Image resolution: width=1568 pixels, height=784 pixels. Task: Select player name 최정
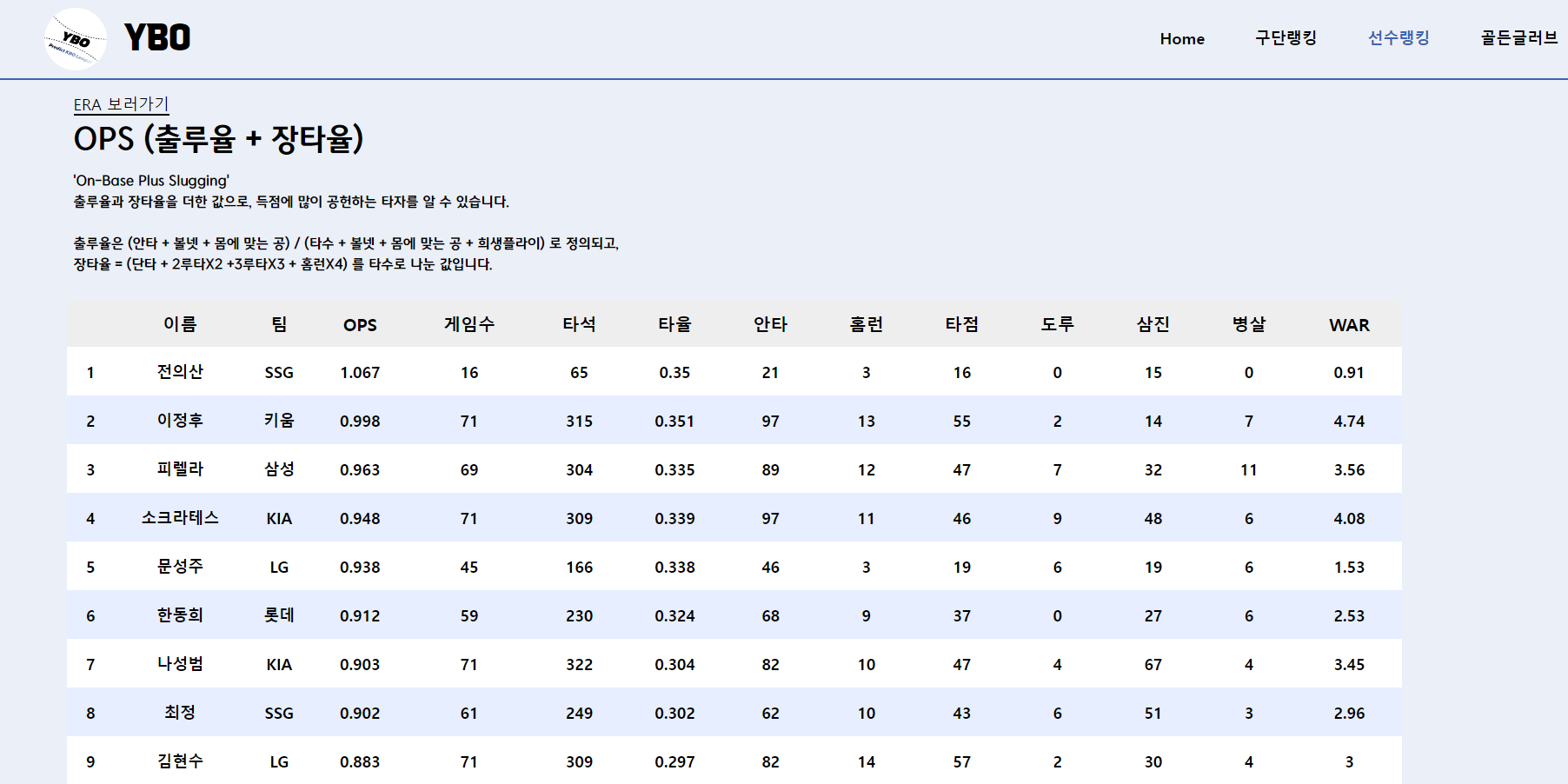click(x=180, y=713)
